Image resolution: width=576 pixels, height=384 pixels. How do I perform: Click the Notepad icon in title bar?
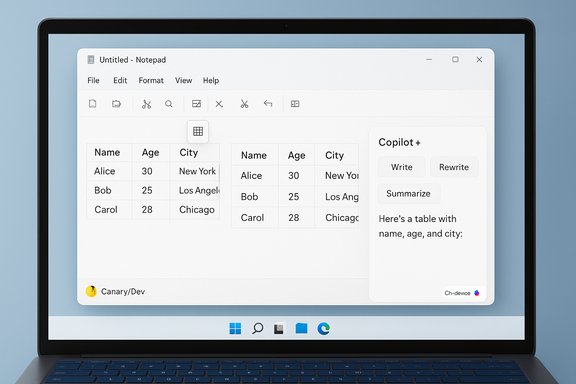coord(91,60)
